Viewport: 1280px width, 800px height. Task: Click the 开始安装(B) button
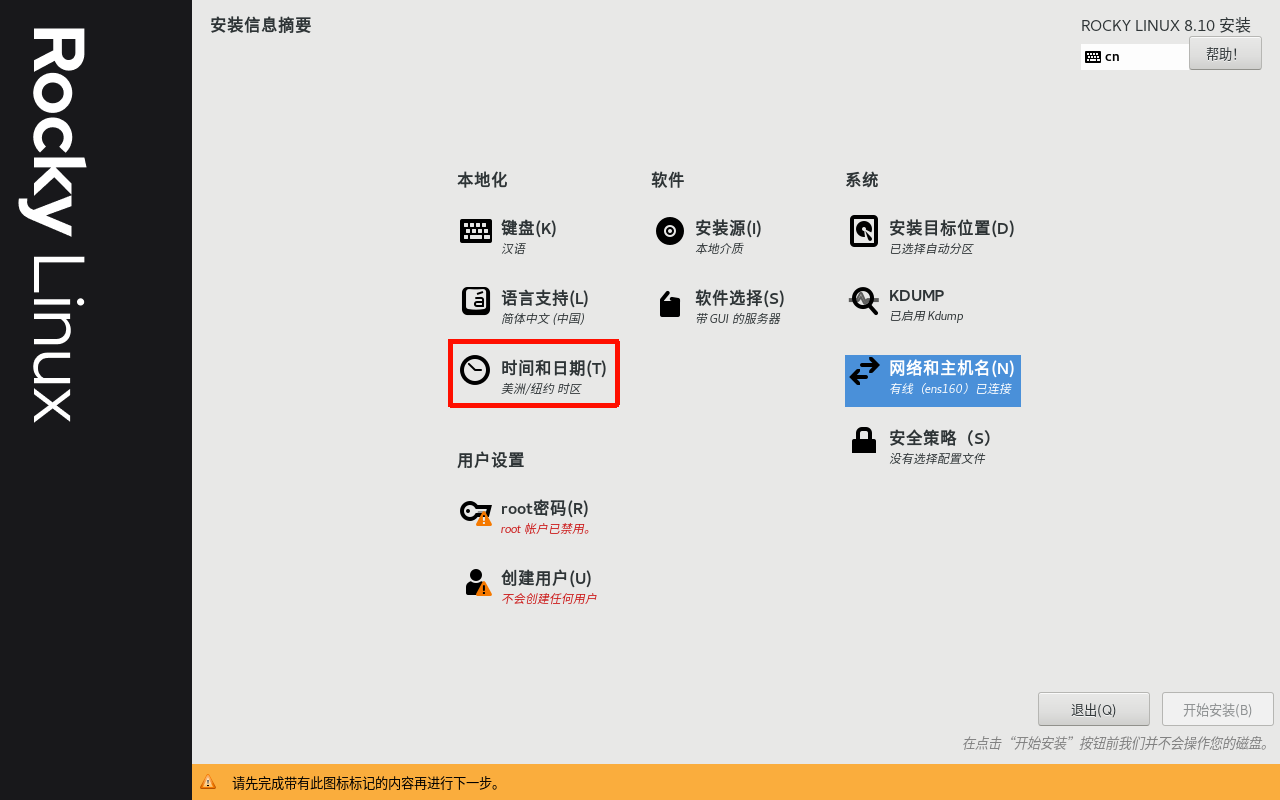coord(1218,709)
